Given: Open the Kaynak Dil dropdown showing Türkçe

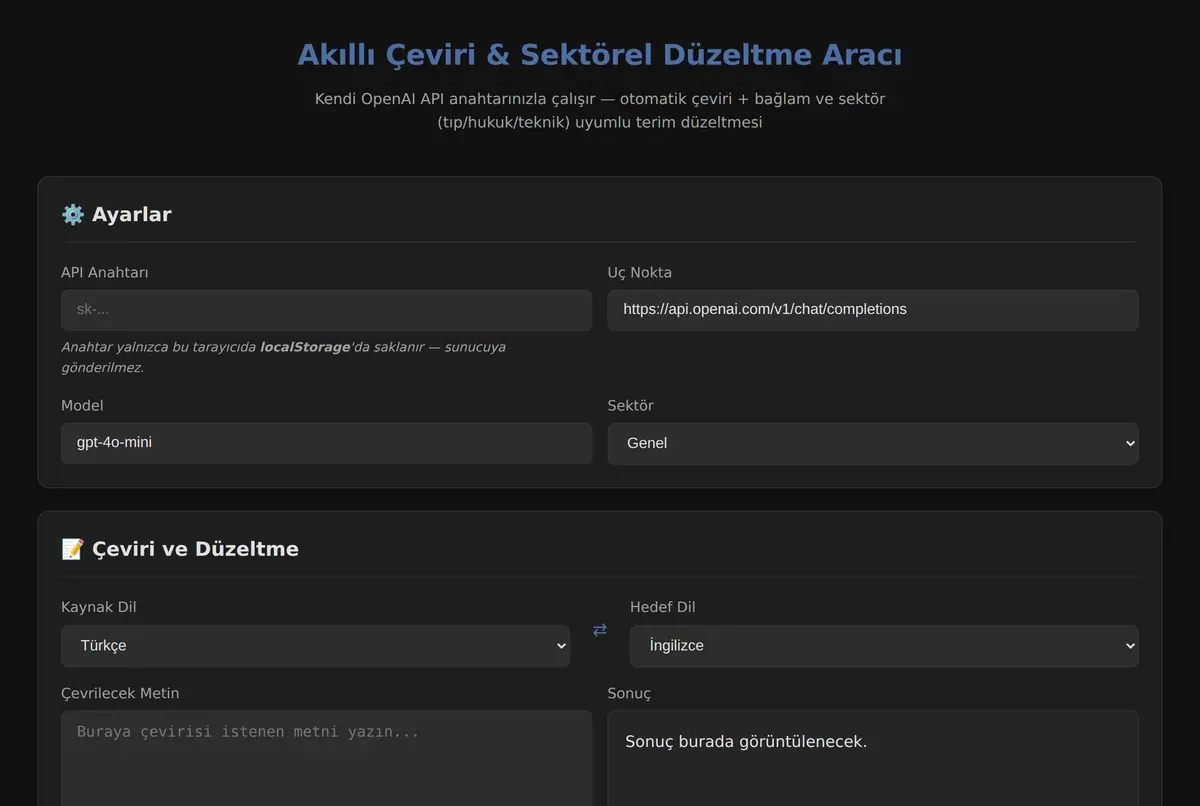Looking at the screenshot, I should click(315, 646).
